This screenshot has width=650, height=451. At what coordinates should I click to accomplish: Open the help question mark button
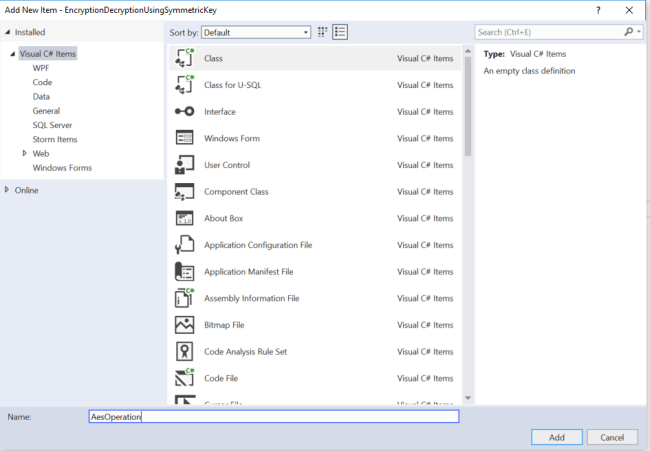(598, 10)
